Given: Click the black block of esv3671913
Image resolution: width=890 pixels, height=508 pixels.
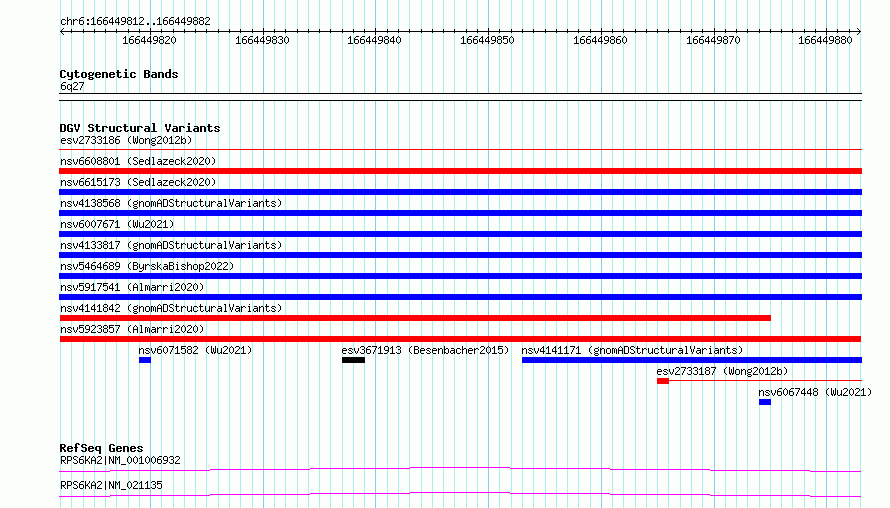Looking at the screenshot, I should (353, 360).
